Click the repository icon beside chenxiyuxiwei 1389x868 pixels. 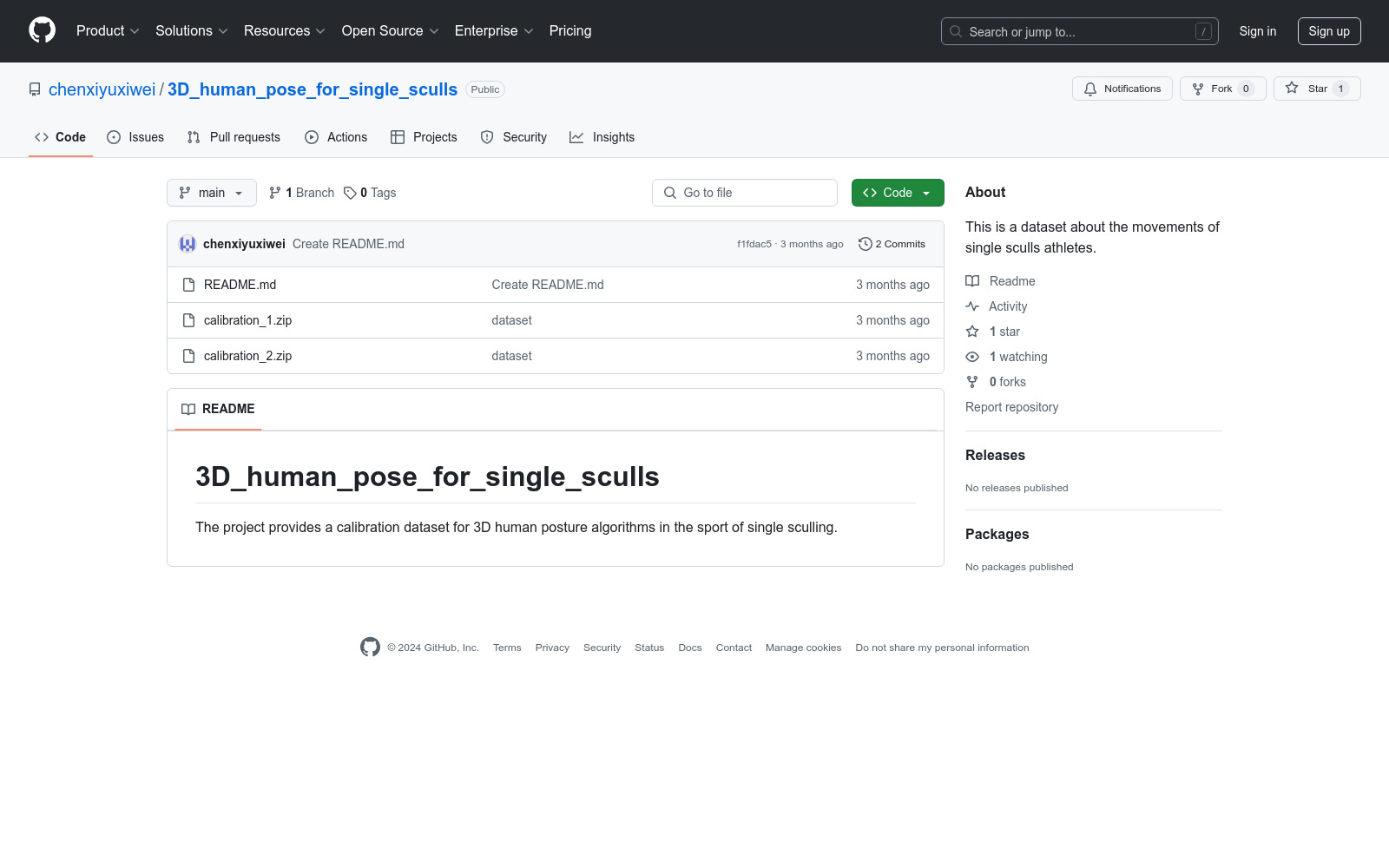click(x=35, y=89)
